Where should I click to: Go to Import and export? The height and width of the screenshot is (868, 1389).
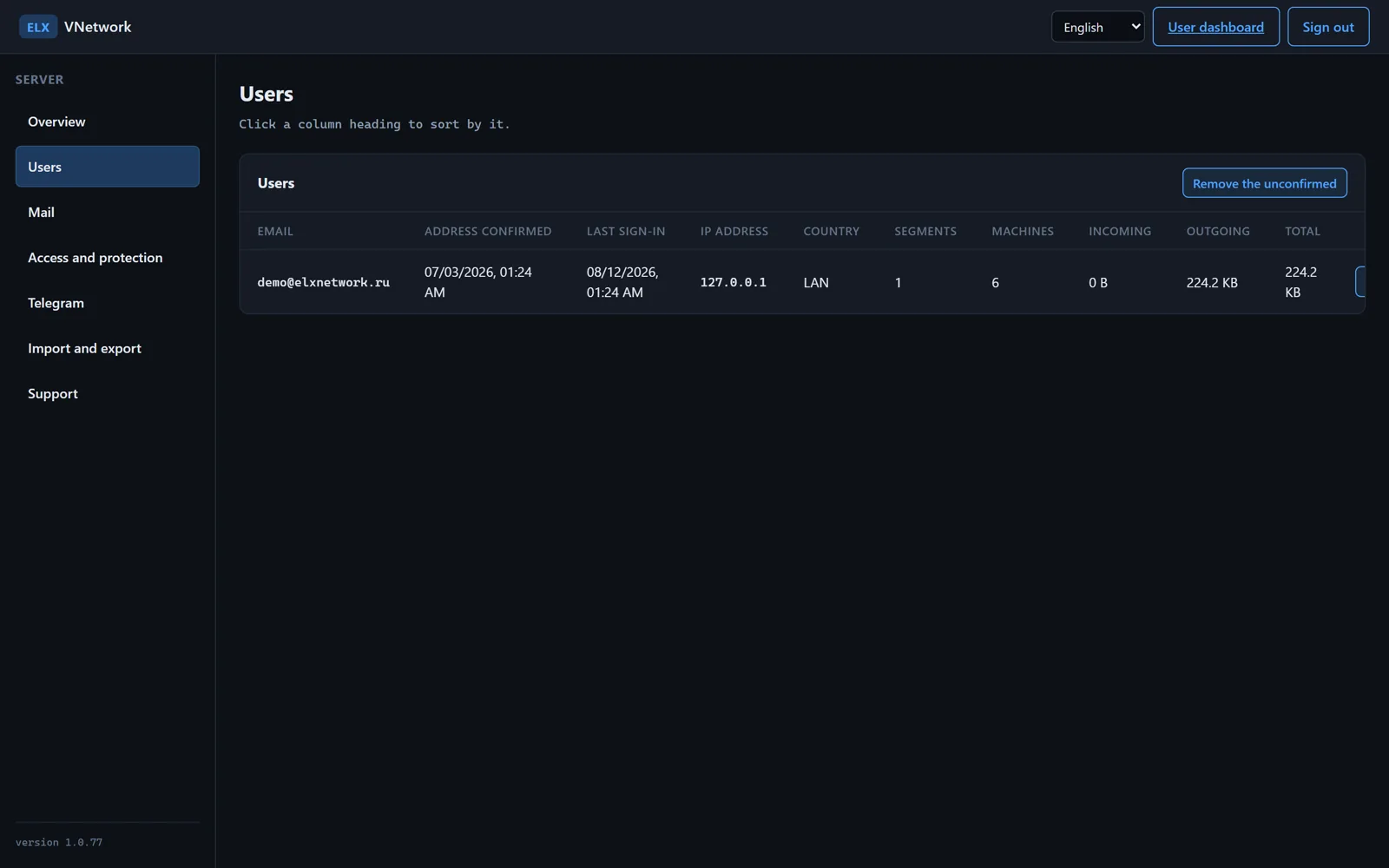point(107,348)
